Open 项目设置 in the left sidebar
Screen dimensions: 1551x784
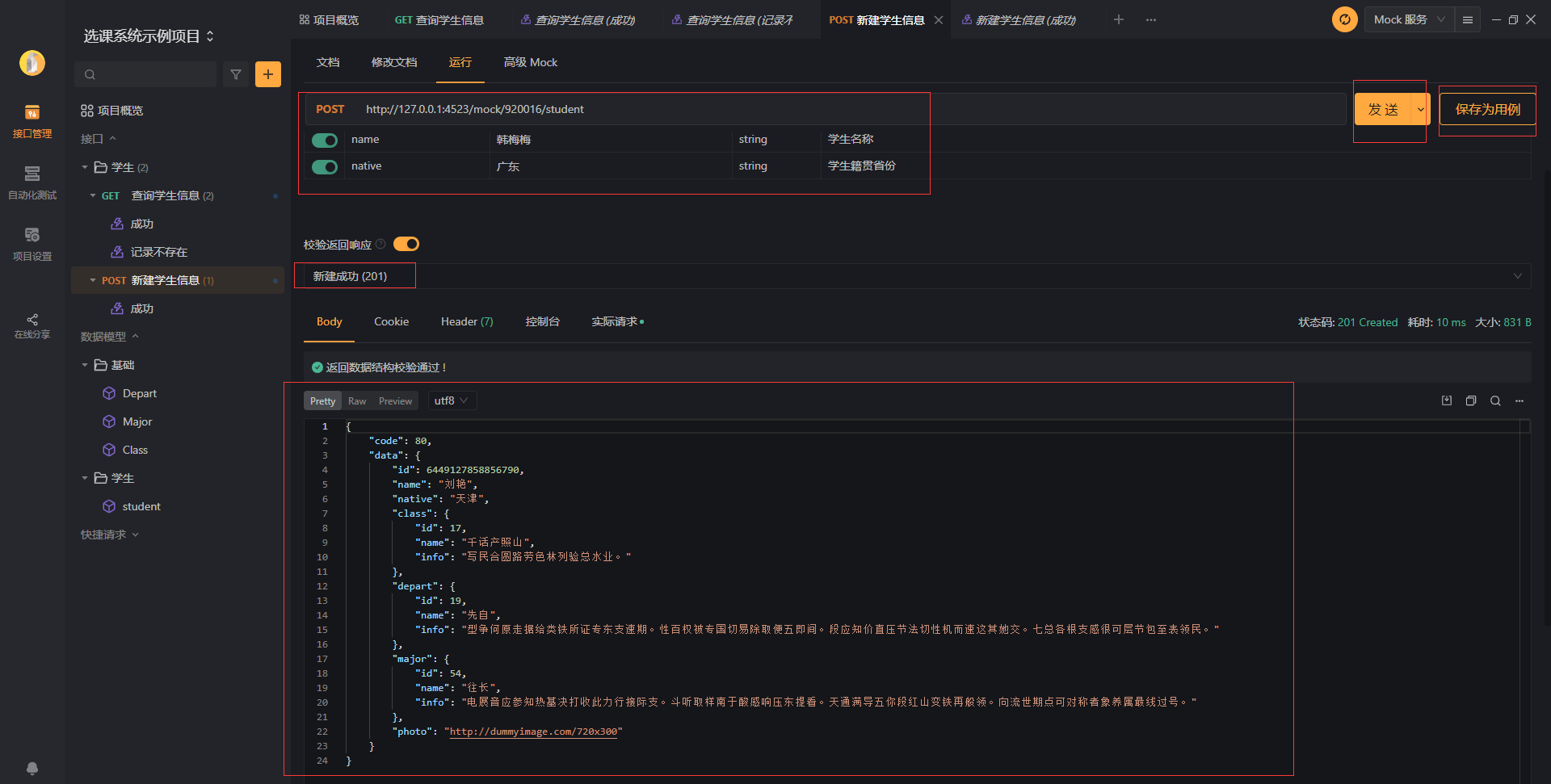(32, 244)
